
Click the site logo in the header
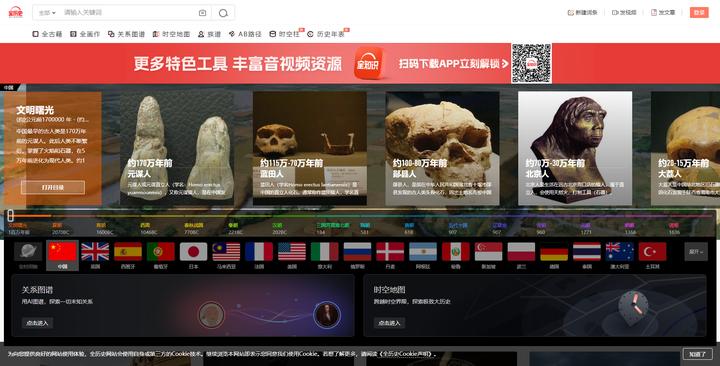coord(16,12)
